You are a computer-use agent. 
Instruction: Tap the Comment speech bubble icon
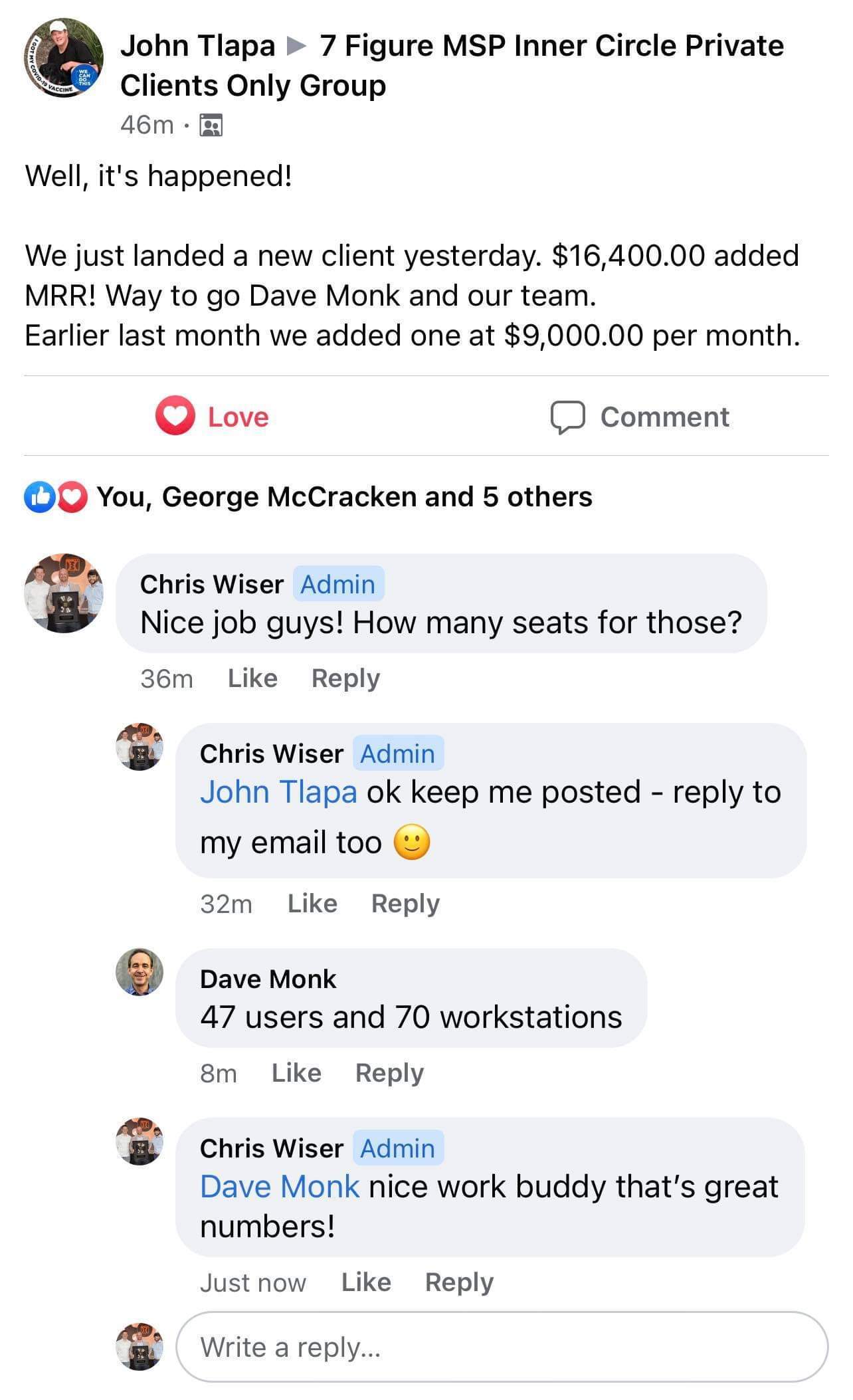coord(567,417)
